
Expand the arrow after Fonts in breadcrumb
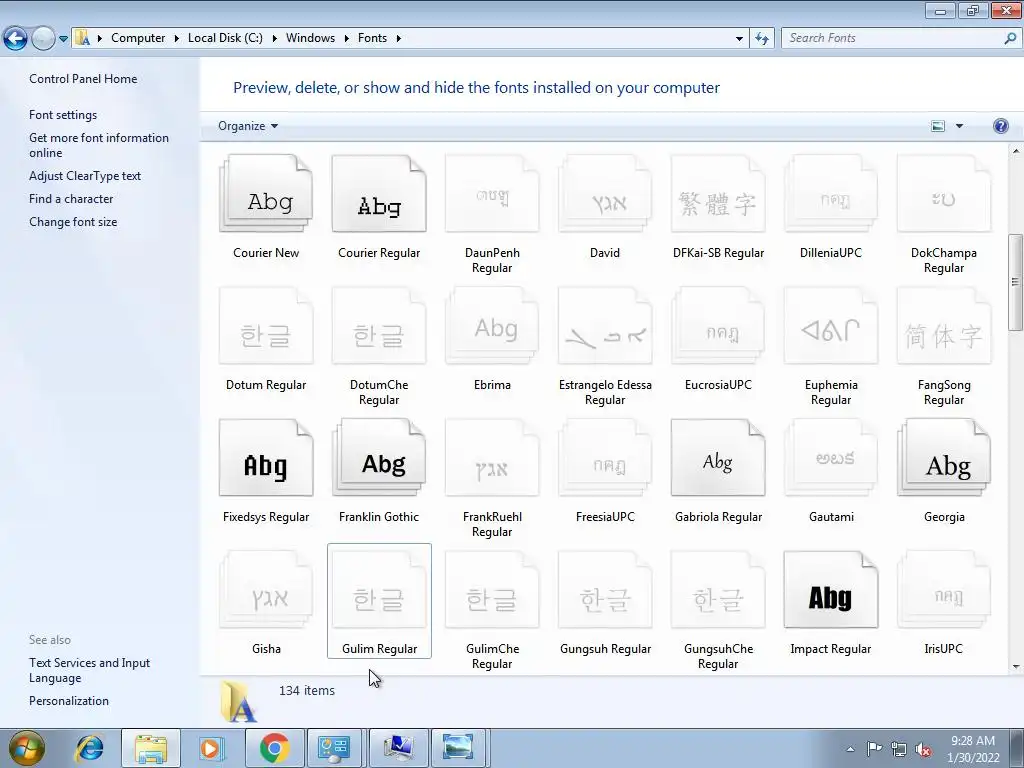[398, 39]
